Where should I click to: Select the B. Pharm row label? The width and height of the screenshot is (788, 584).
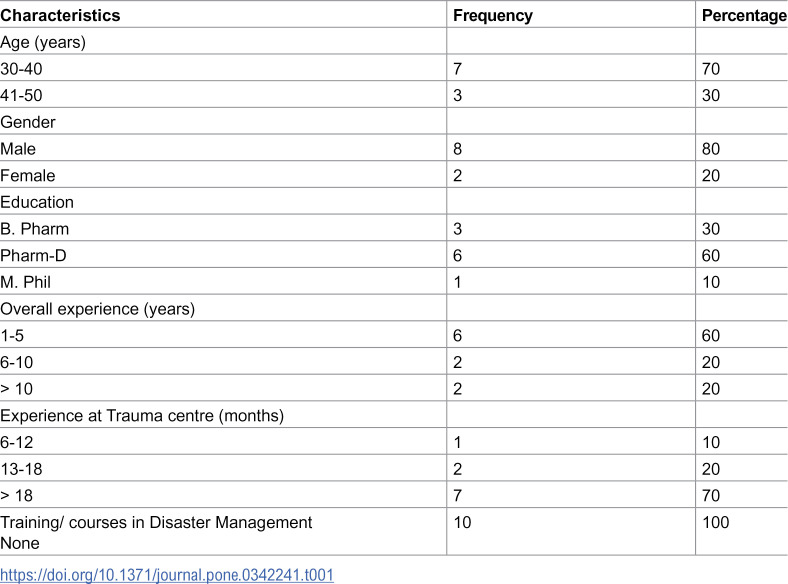coord(35,229)
